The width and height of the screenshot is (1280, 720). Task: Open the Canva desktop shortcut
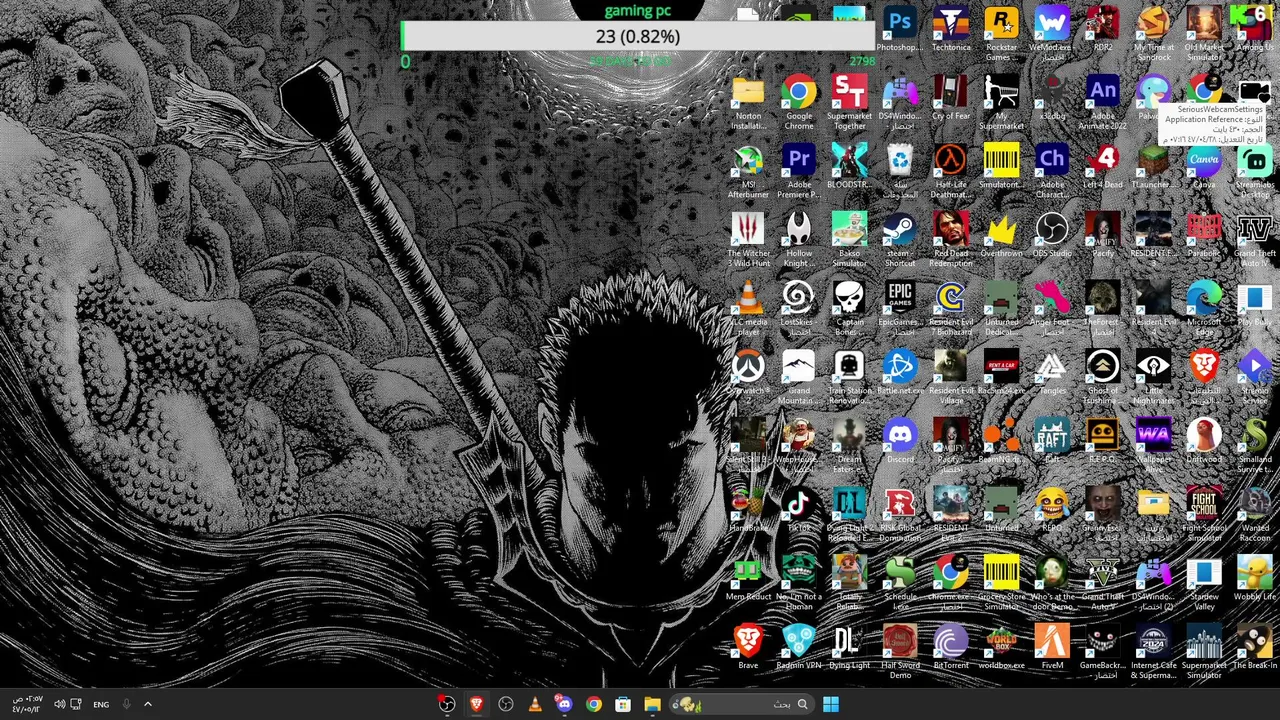click(1204, 168)
